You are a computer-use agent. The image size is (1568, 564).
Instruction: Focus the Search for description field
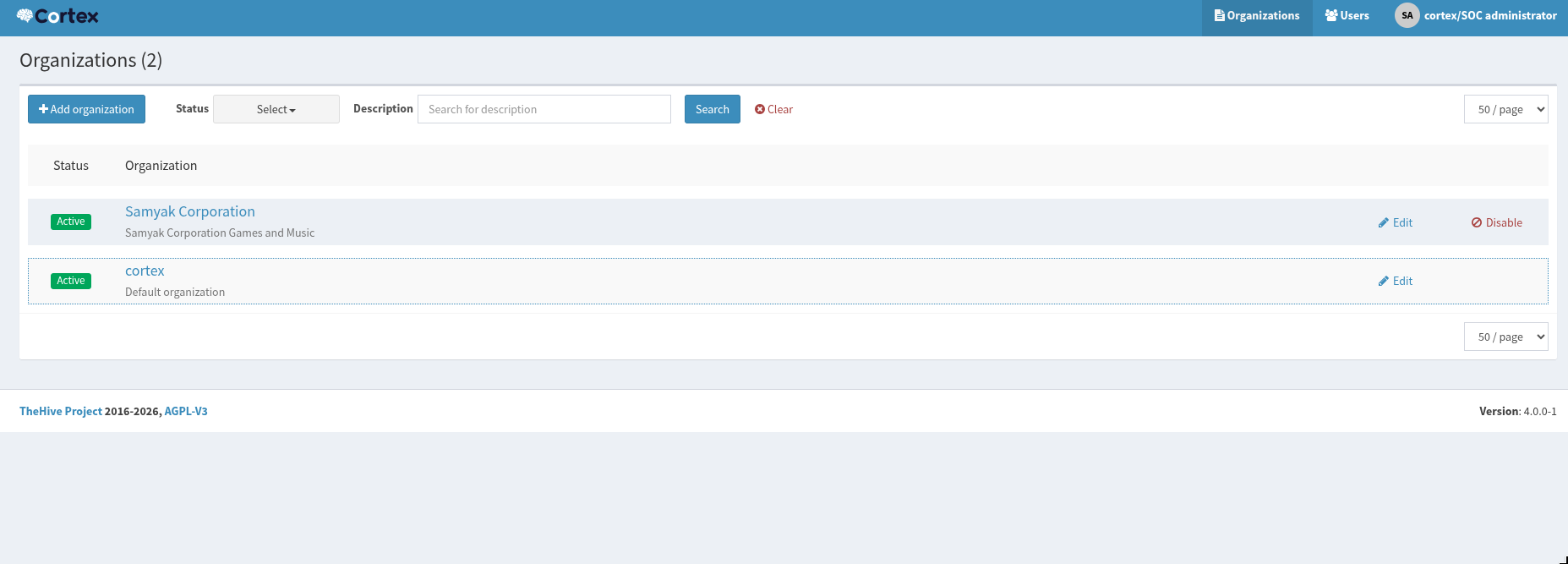click(544, 109)
